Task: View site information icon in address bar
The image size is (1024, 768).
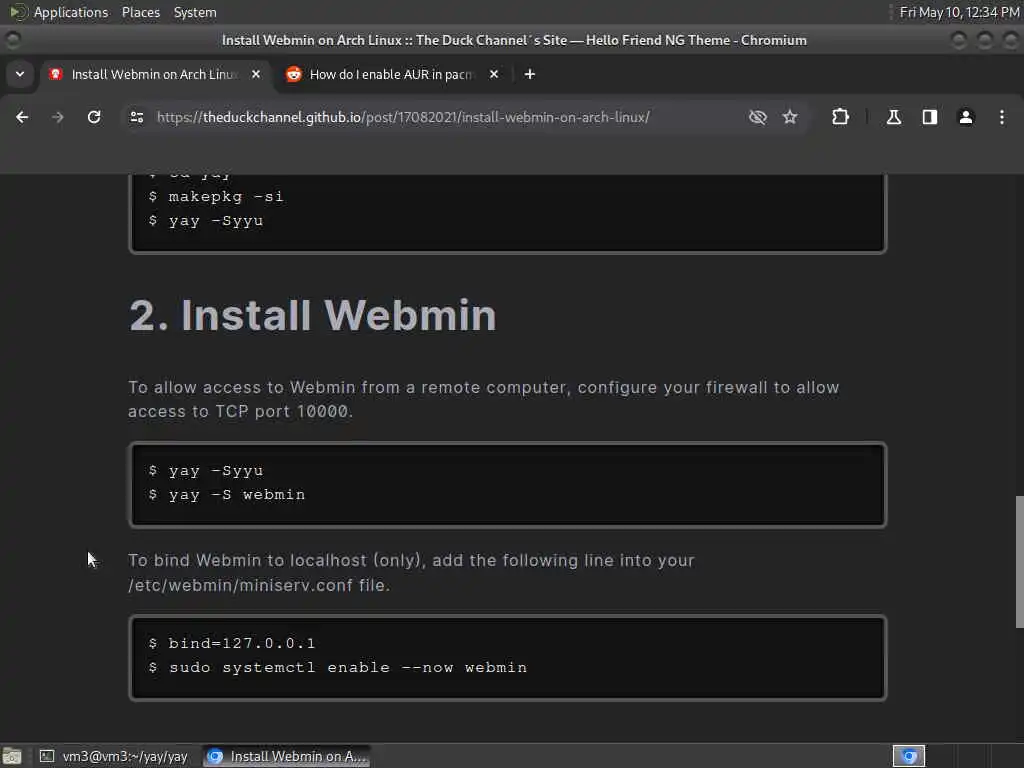Action: [x=136, y=117]
